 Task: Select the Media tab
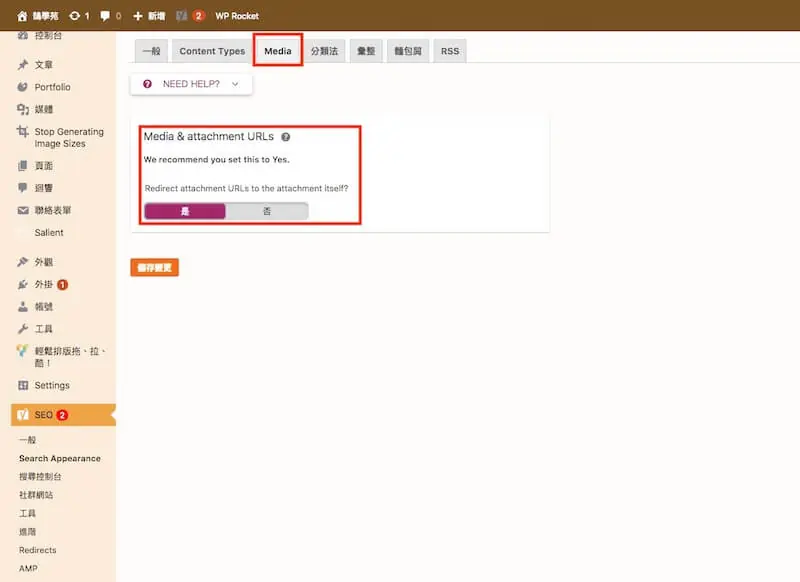point(278,52)
